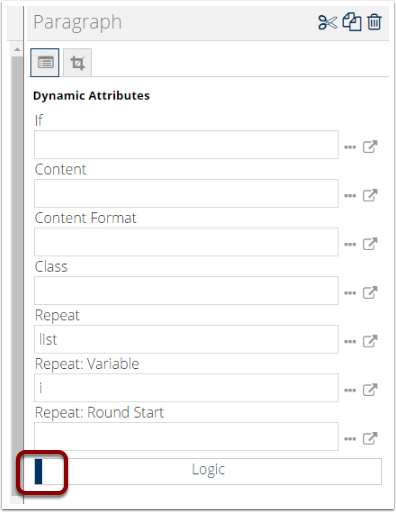Click the panel scrollbar up arrow
The image size is (396, 512).
tap(17, 50)
